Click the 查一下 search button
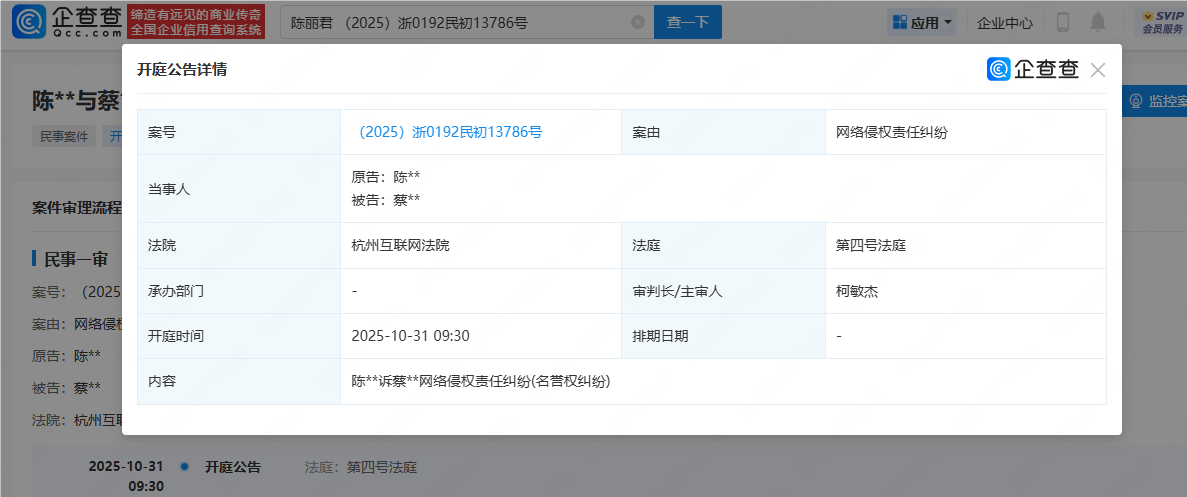 pos(687,22)
